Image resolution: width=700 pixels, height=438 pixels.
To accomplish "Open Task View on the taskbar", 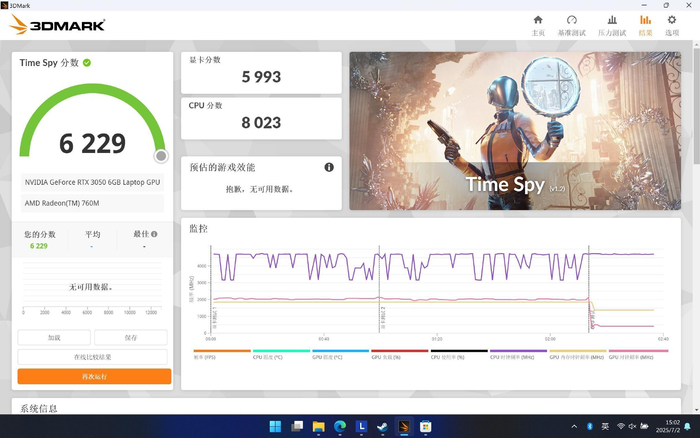I will (x=297, y=426).
